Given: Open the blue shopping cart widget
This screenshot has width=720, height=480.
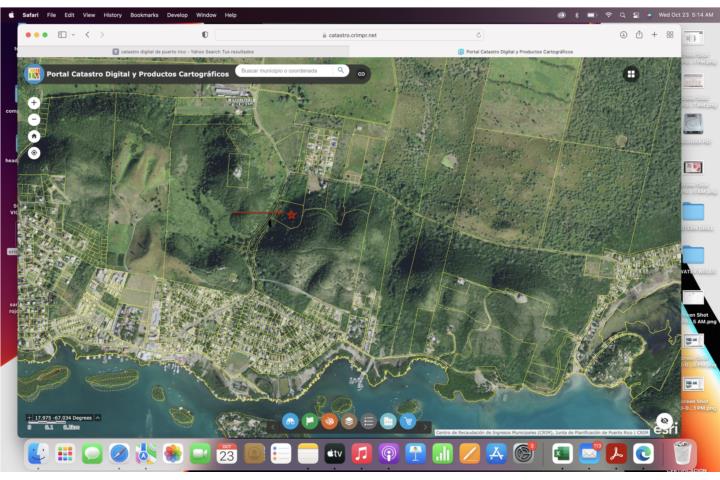Looking at the screenshot, I should 407,422.
